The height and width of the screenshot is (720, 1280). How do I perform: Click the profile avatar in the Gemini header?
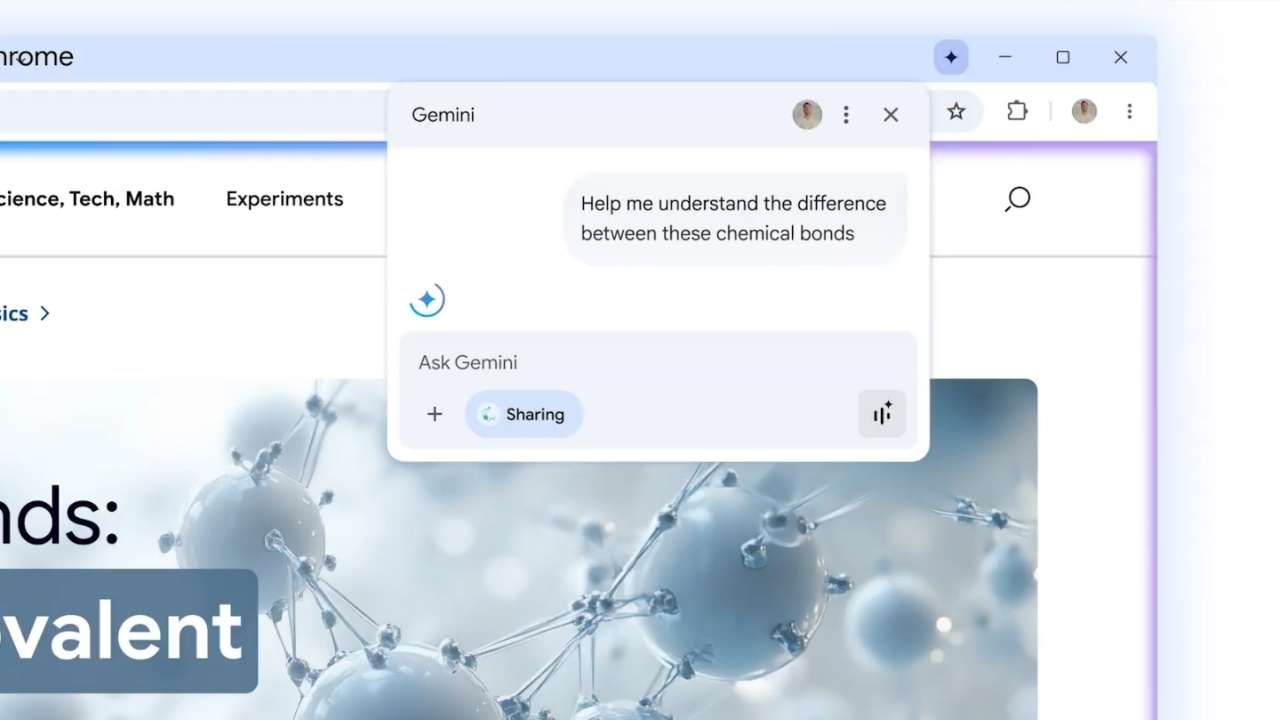pos(807,114)
